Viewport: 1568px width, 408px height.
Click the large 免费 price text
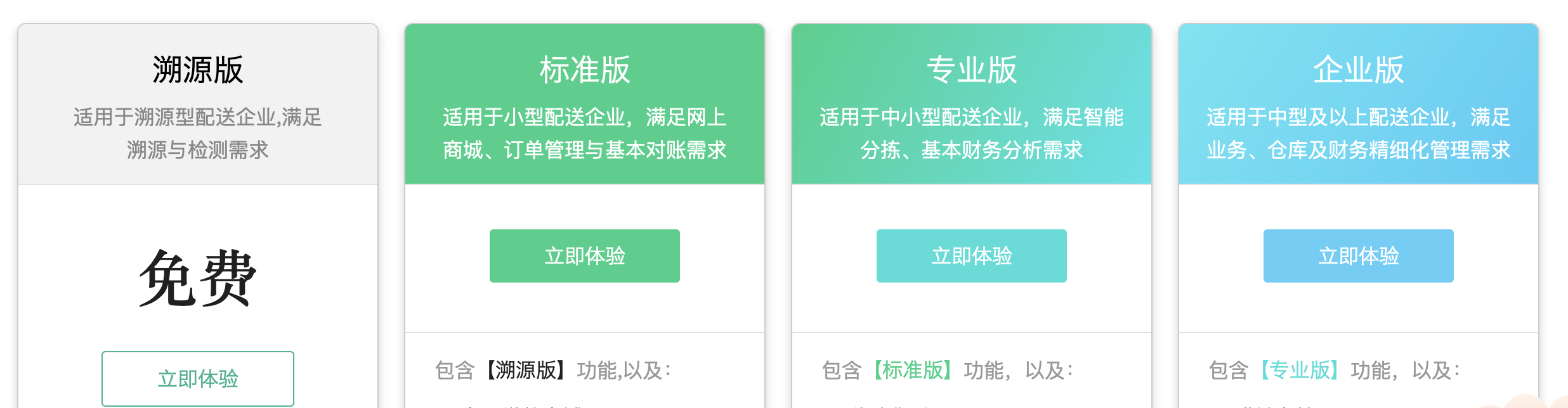[x=198, y=279]
